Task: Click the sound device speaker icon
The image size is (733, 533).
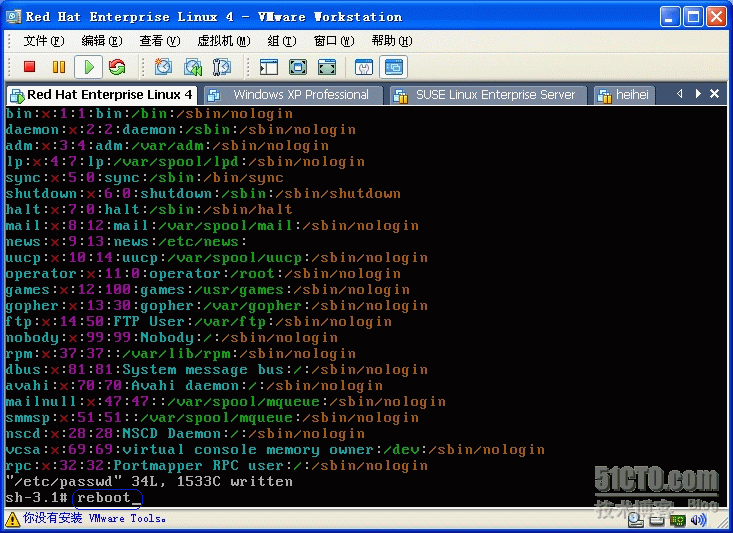Action: pos(698,519)
